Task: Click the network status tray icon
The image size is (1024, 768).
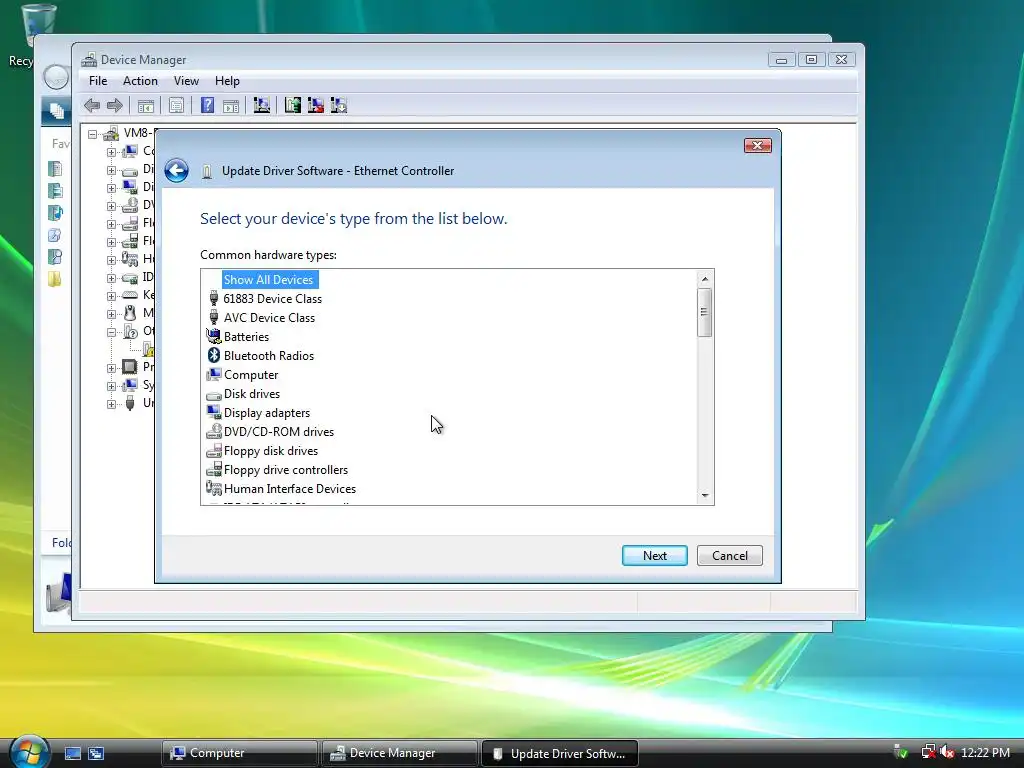Action: pyautogui.click(x=928, y=752)
